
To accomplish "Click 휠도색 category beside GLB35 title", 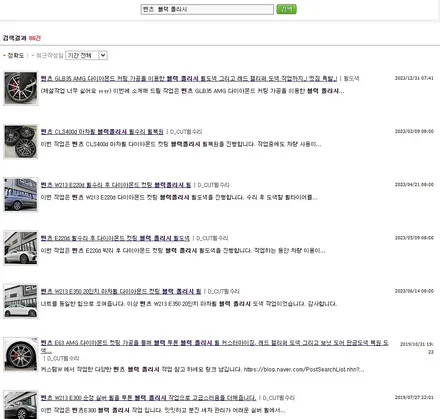I will pos(351,78).
